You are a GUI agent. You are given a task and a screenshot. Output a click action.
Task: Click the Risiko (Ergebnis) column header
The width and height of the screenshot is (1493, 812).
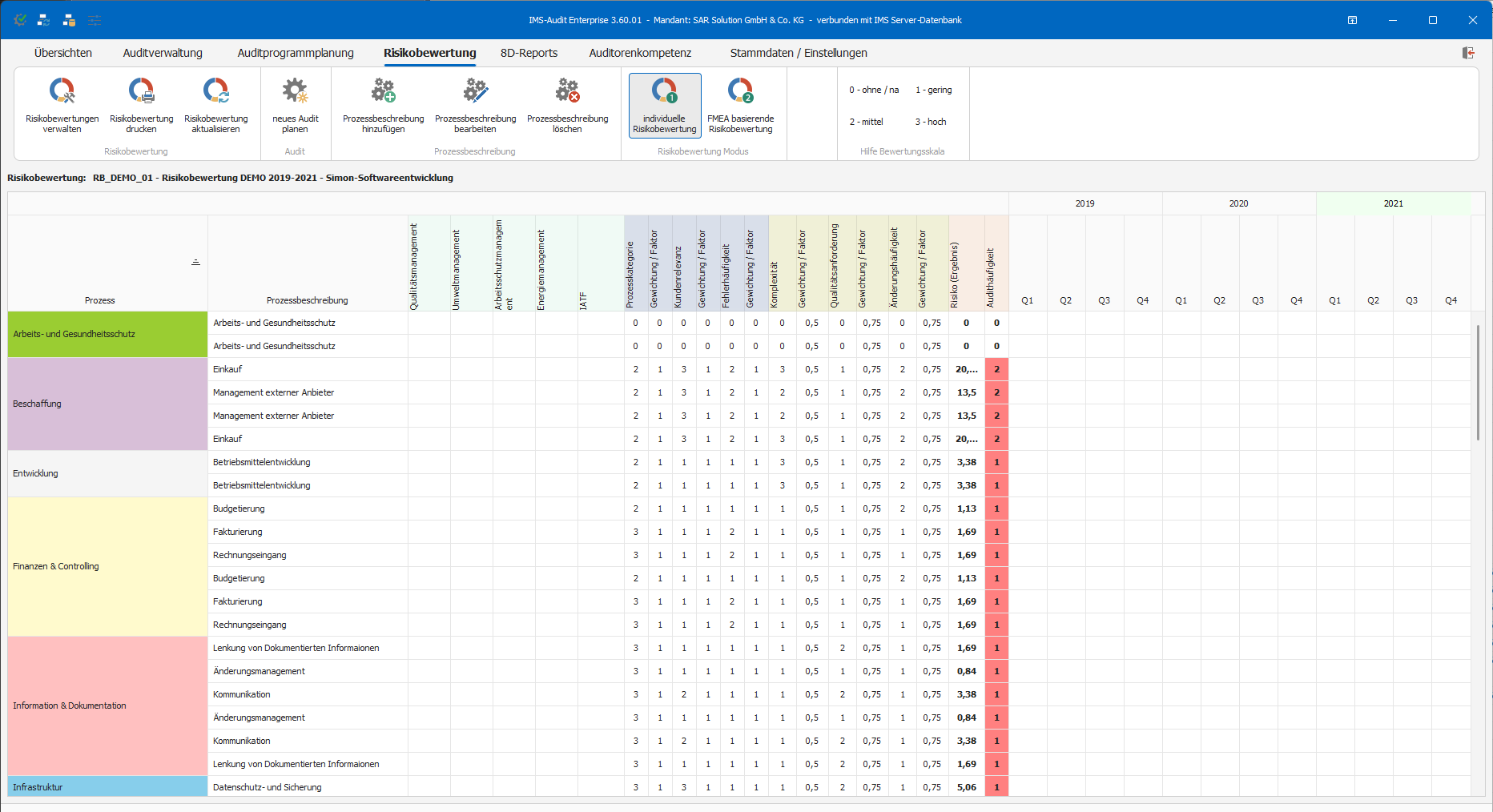point(967,263)
